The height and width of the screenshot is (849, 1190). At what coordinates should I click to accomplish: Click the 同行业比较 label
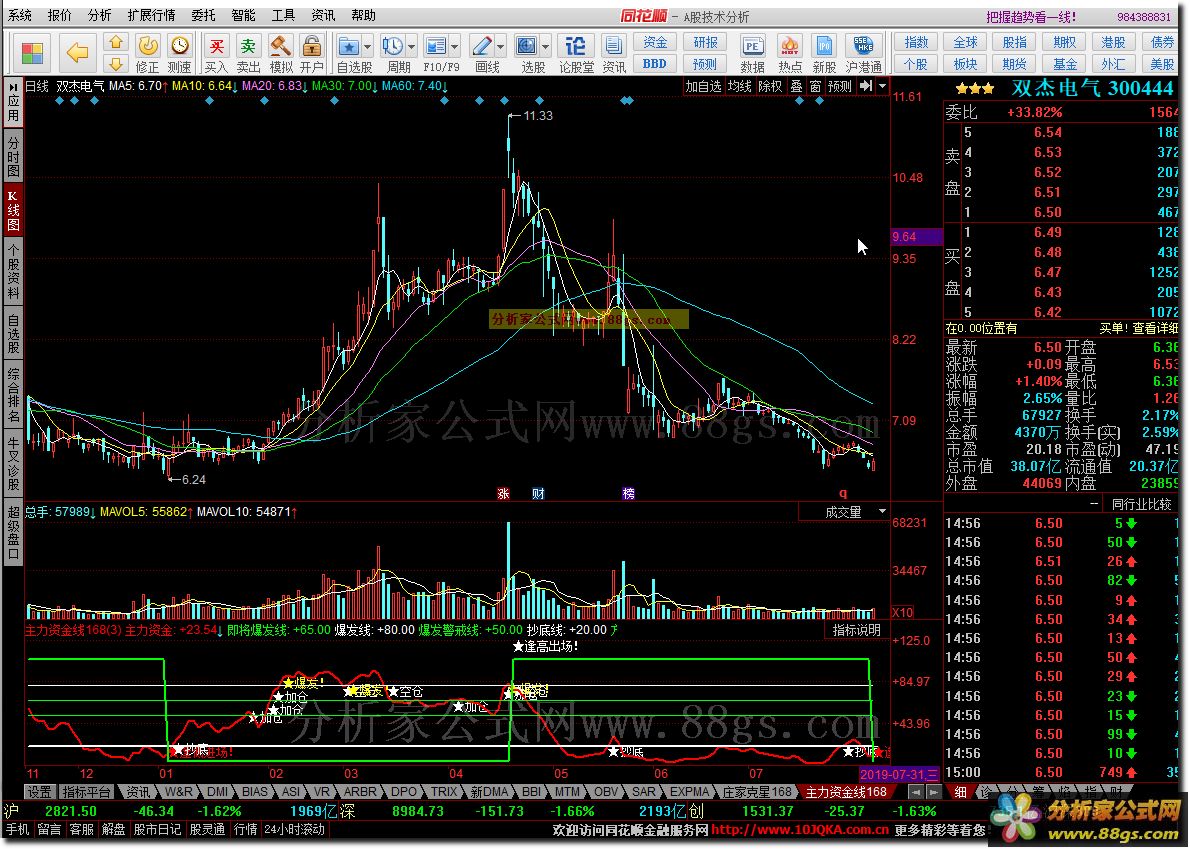point(1141,504)
